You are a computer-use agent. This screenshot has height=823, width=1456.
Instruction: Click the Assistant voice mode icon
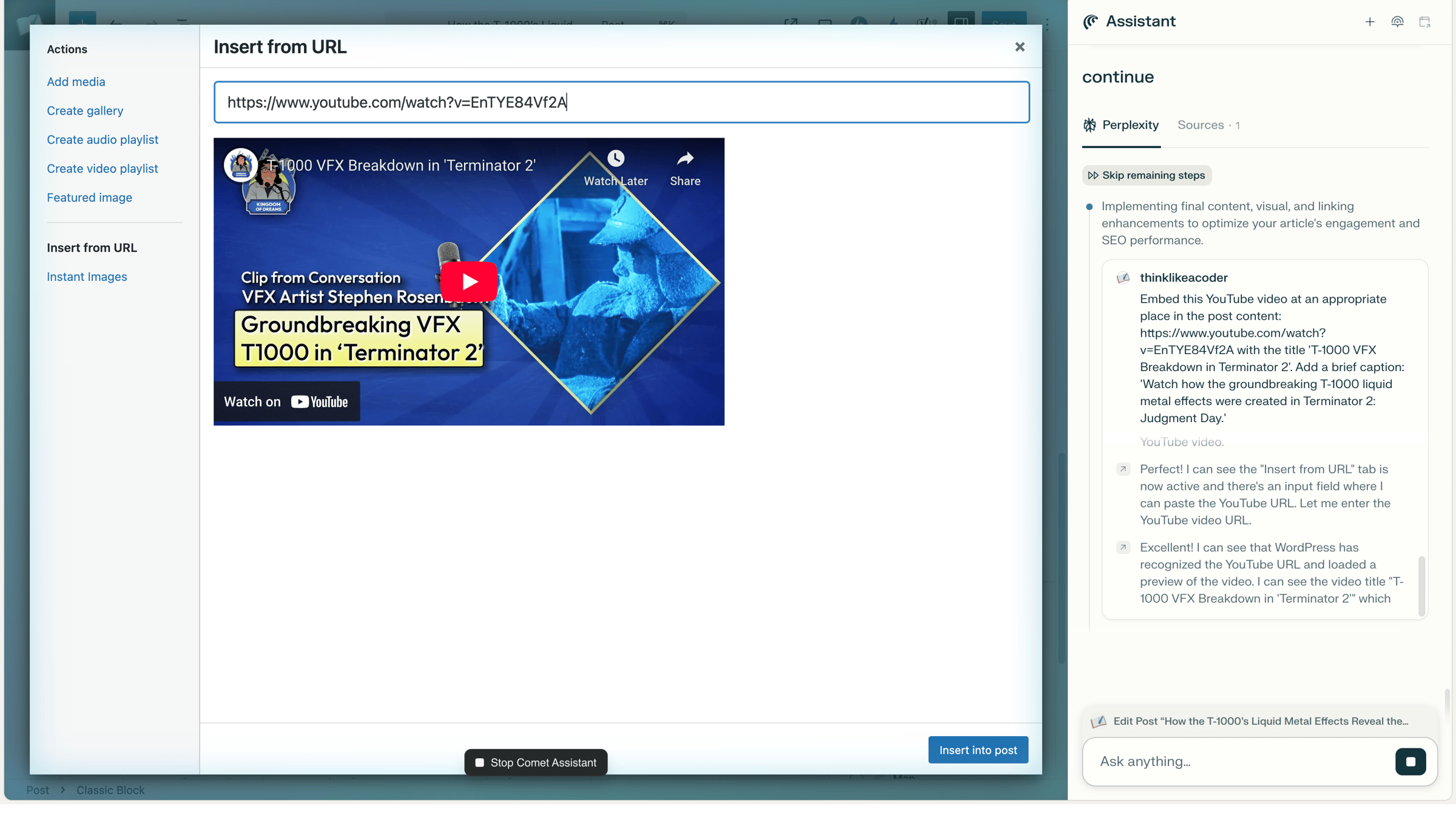[x=1397, y=22]
